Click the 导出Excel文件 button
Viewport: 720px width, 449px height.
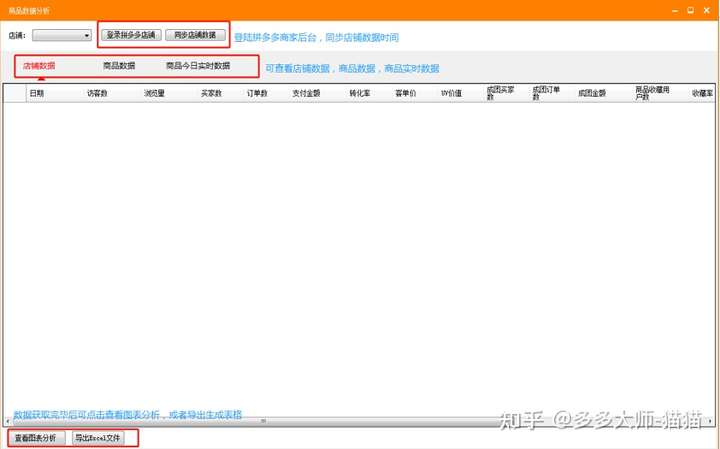(98, 438)
